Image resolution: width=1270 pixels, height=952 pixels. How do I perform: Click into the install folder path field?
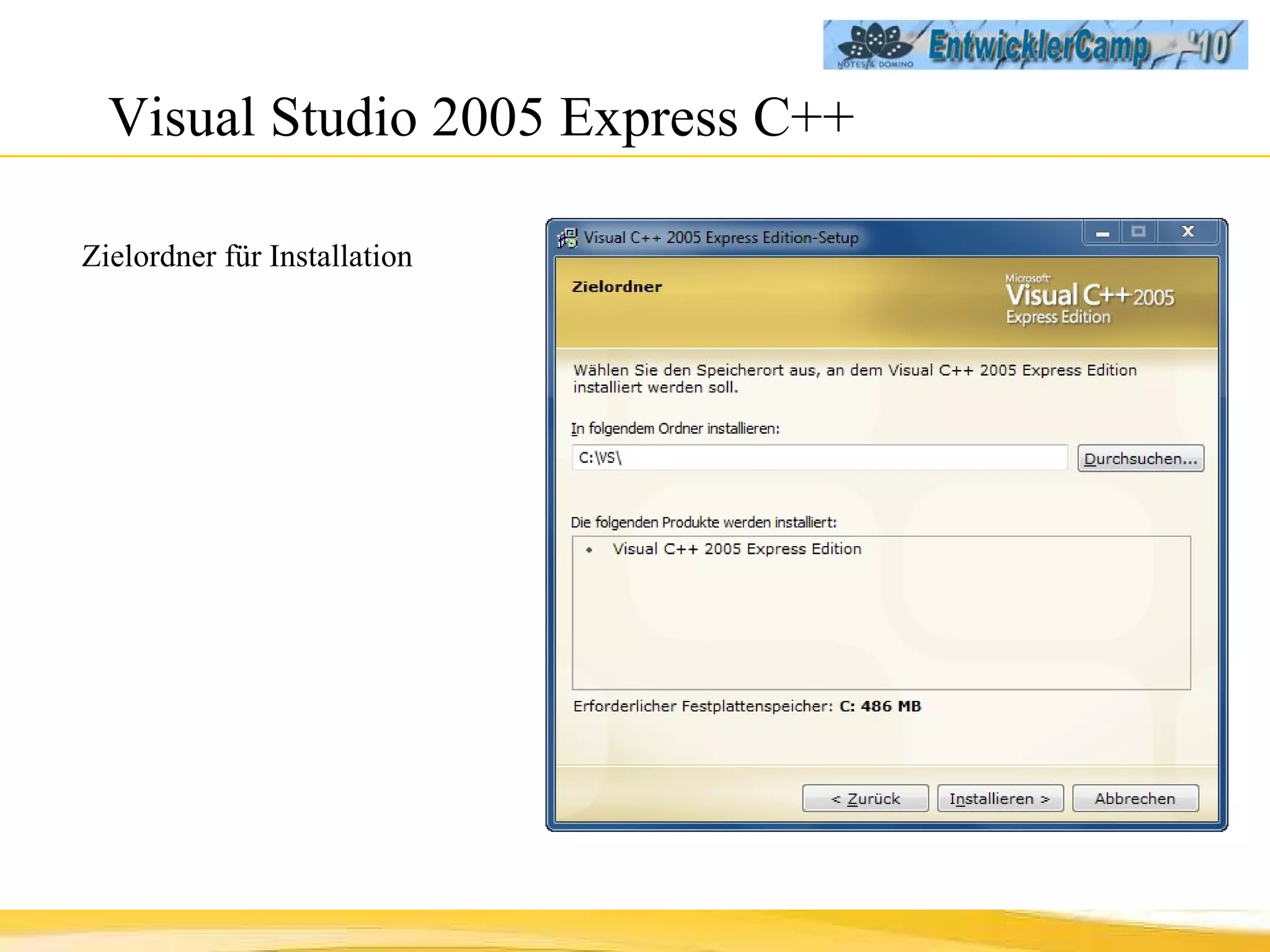tap(819, 458)
